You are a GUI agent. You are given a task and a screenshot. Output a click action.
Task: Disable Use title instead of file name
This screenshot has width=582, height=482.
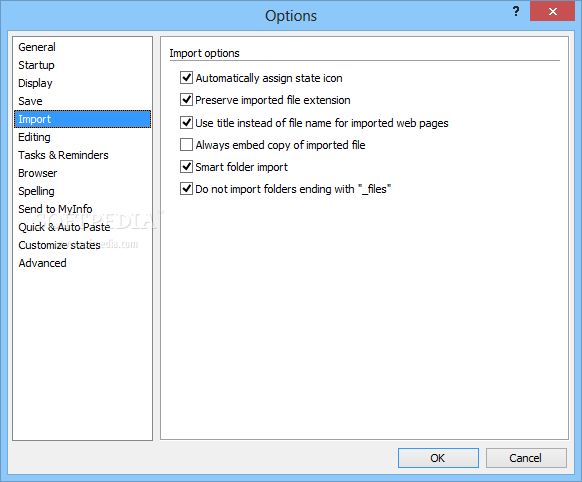click(186, 122)
